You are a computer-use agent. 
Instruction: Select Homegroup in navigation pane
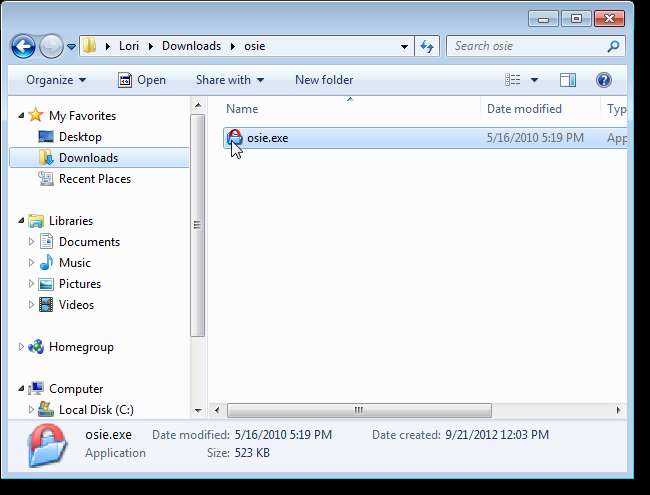pos(81,347)
